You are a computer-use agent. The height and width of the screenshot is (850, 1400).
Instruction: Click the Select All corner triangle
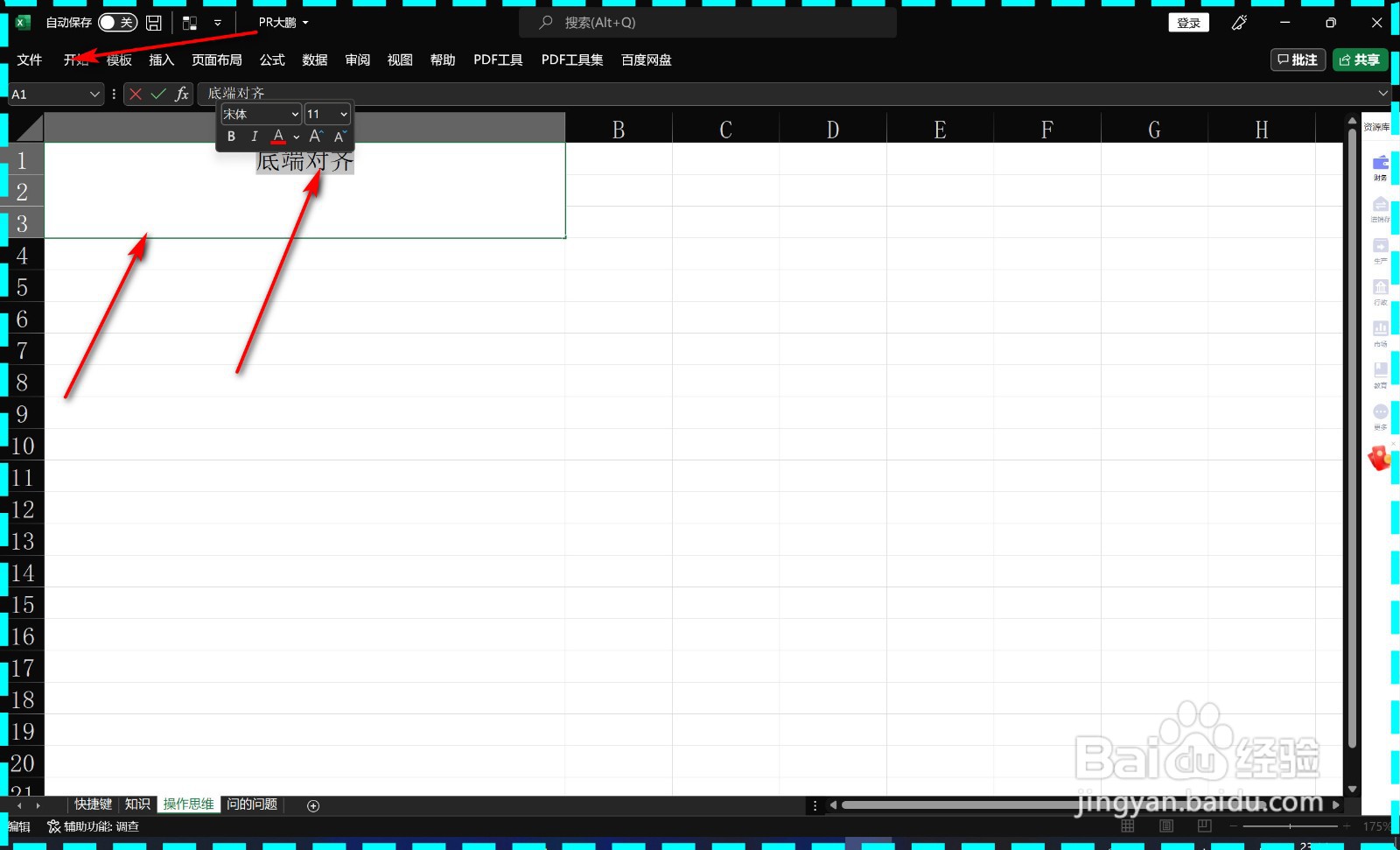28,128
